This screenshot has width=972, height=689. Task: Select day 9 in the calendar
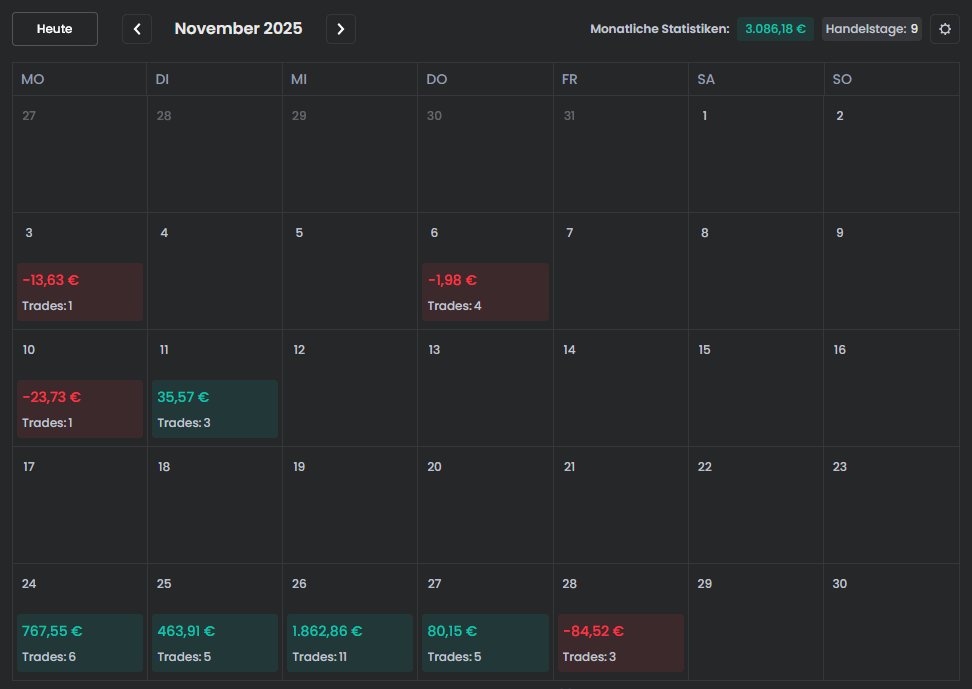tap(891, 271)
